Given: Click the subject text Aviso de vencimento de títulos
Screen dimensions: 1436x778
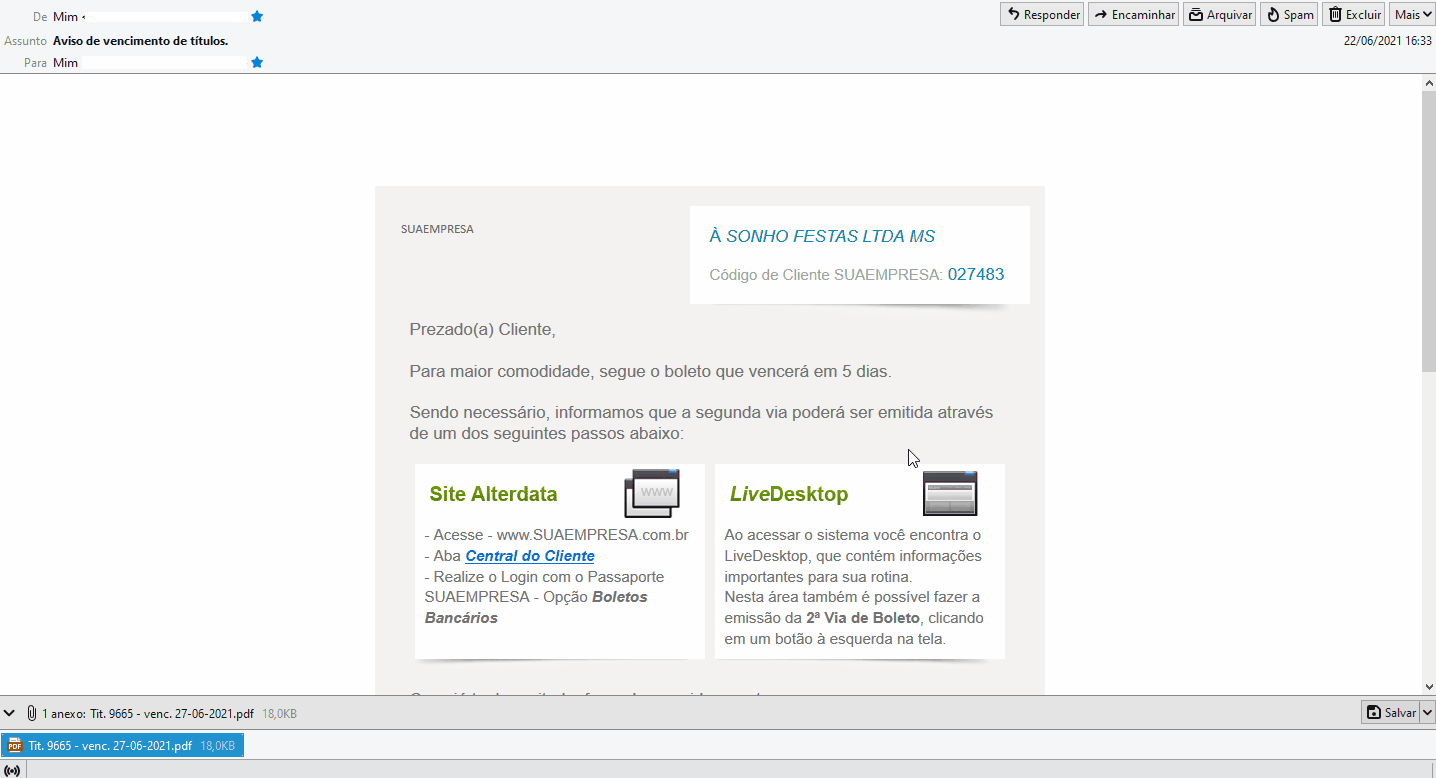Looking at the screenshot, I should (141, 41).
